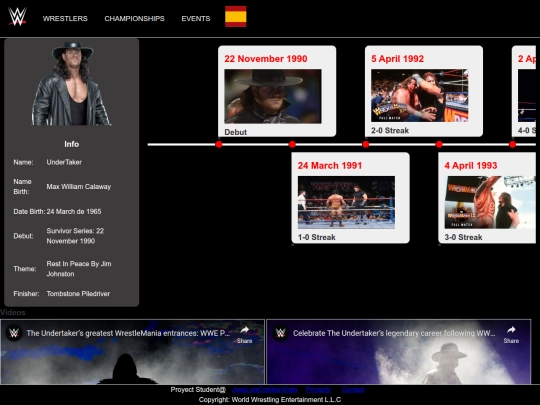Viewport: 540px width, 405px height.
Task: Click the 'Videos' section heading
Action: (x=13, y=312)
